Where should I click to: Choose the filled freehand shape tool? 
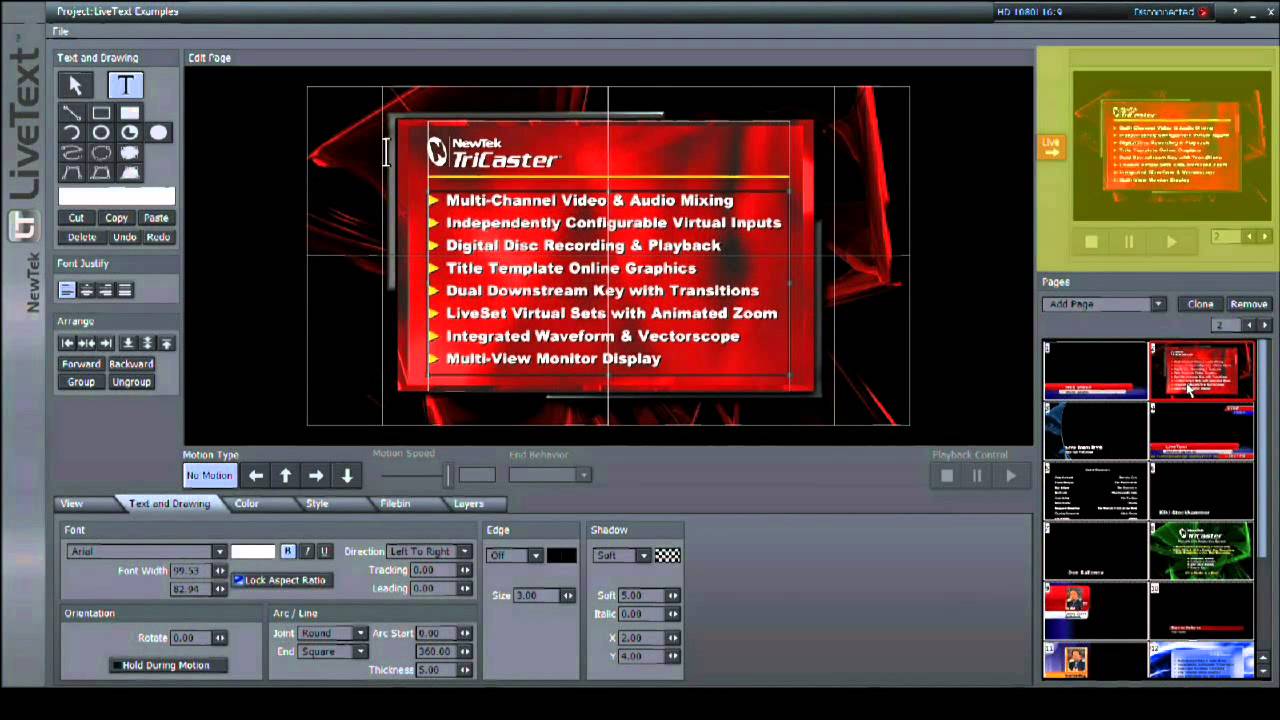[130, 153]
